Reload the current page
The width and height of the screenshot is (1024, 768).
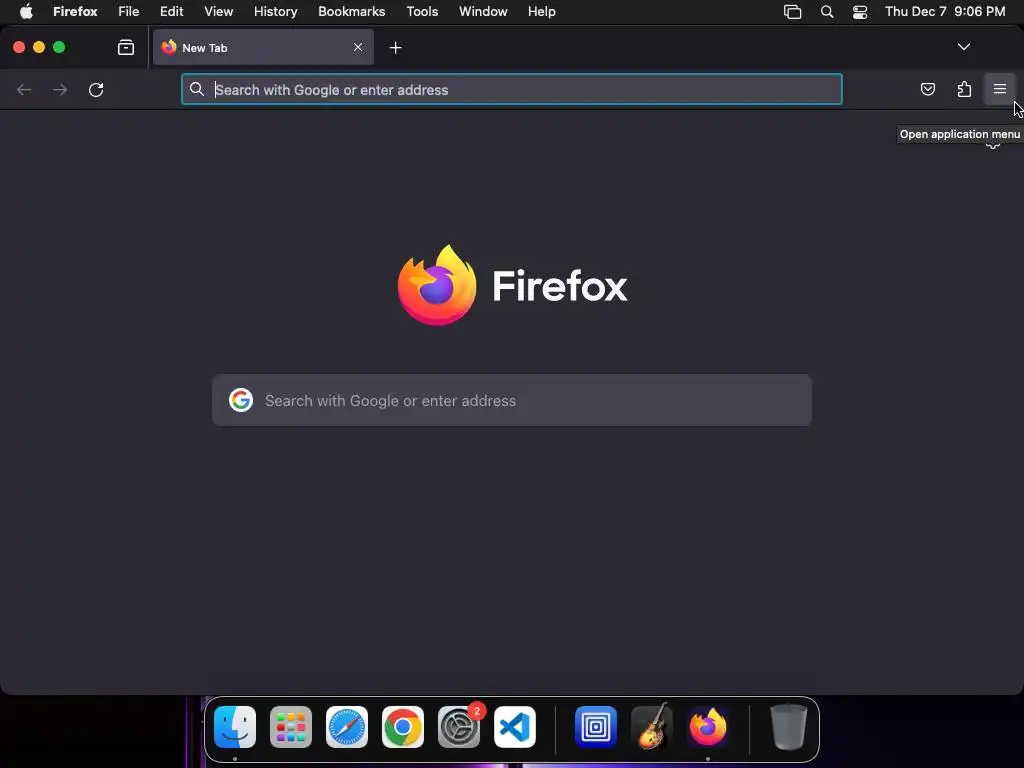pos(96,89)
